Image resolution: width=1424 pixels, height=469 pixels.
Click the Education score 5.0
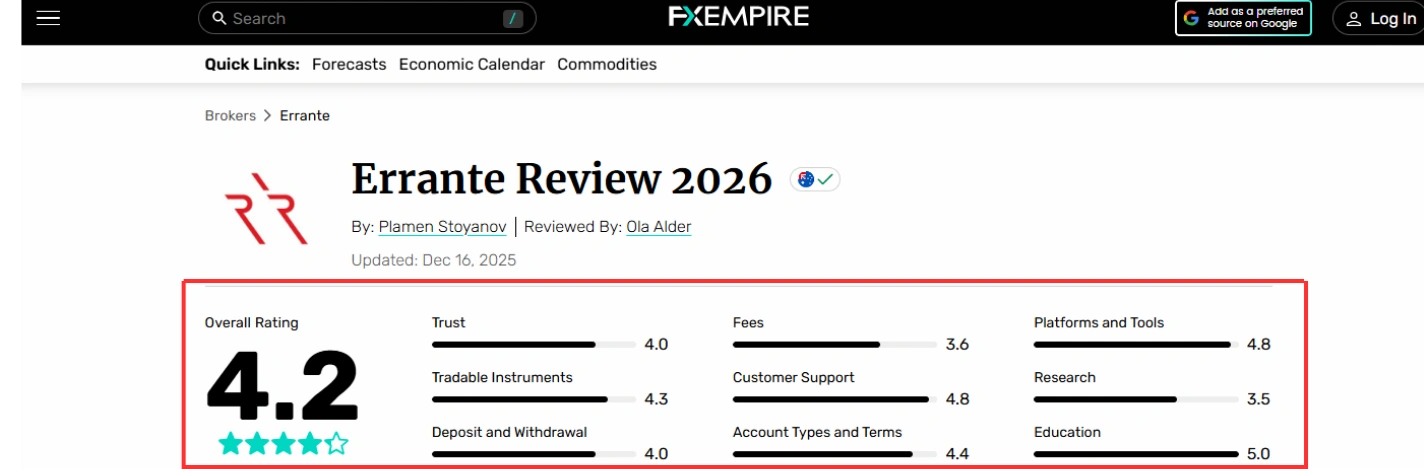click(1258, 454)
